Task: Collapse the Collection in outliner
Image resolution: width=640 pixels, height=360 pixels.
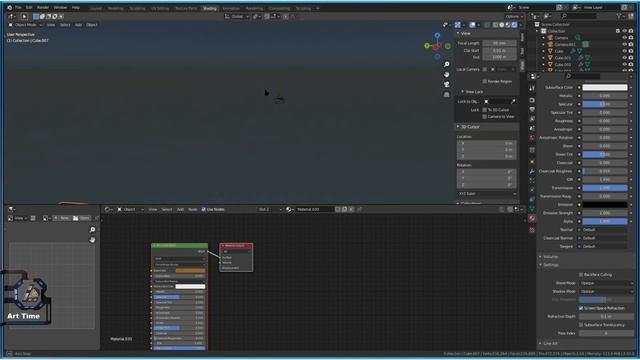Action: click(x=538, y=31)
